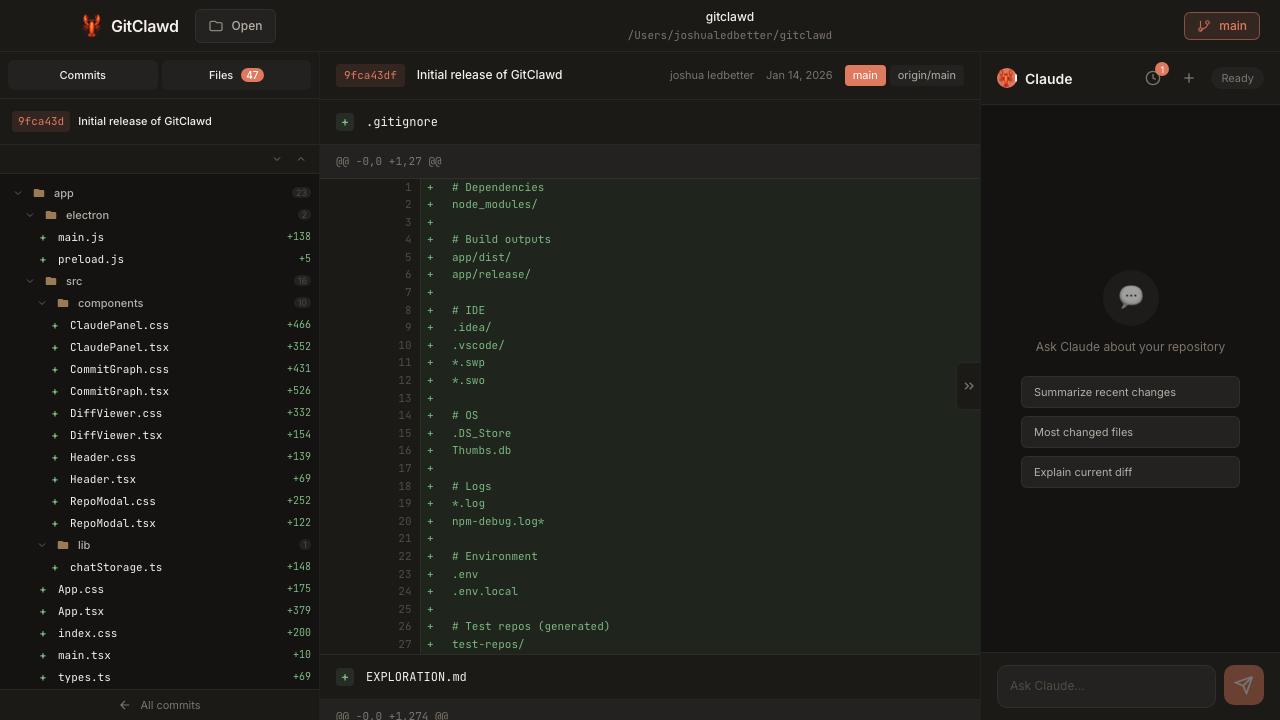The height and width of the screenshot is (720, 1280).
Task: Collapse the Claude panel with the chevron toggle
Action: click(x=969, y=385)
